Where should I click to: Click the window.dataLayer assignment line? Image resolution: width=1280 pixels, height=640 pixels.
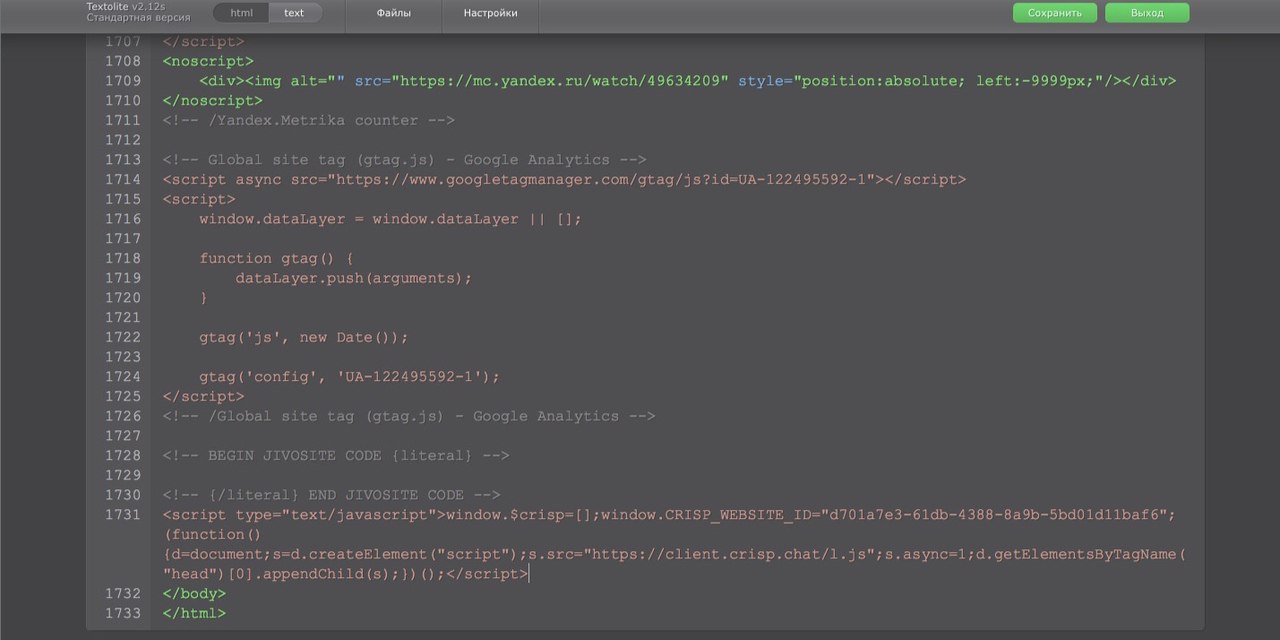[390, 219]
